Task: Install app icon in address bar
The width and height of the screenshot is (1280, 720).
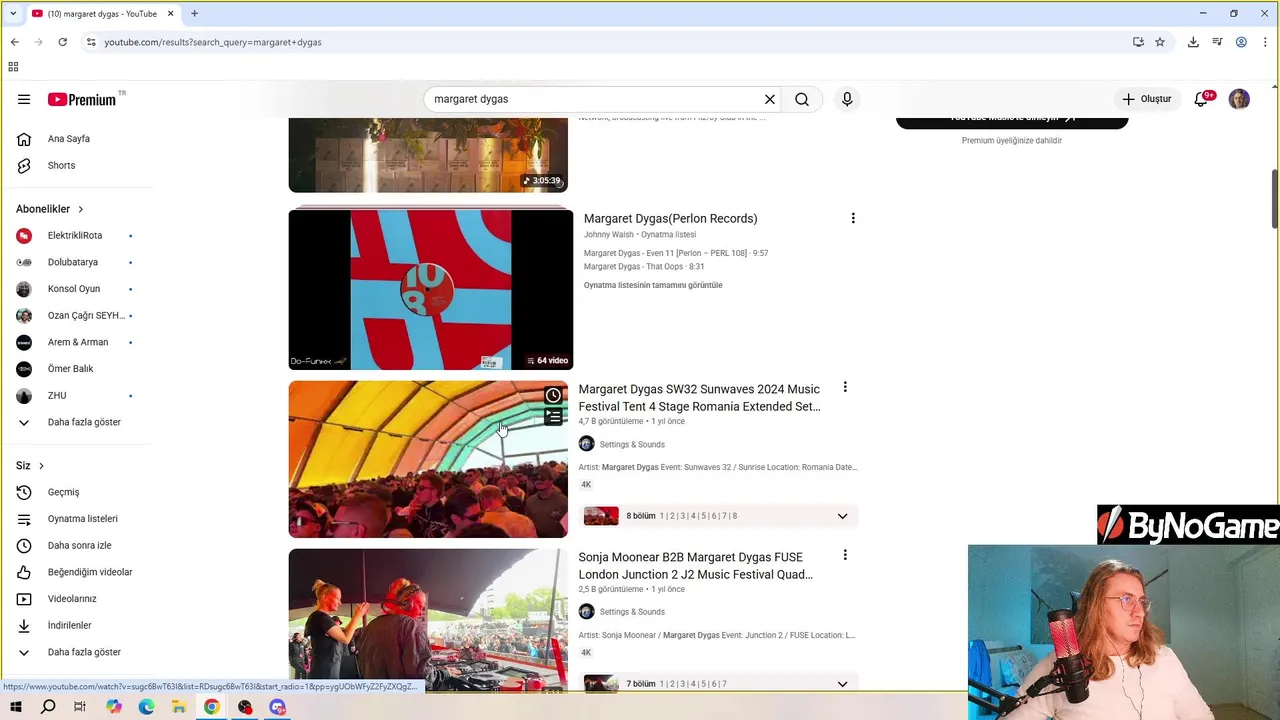Action: [1138, 42]
